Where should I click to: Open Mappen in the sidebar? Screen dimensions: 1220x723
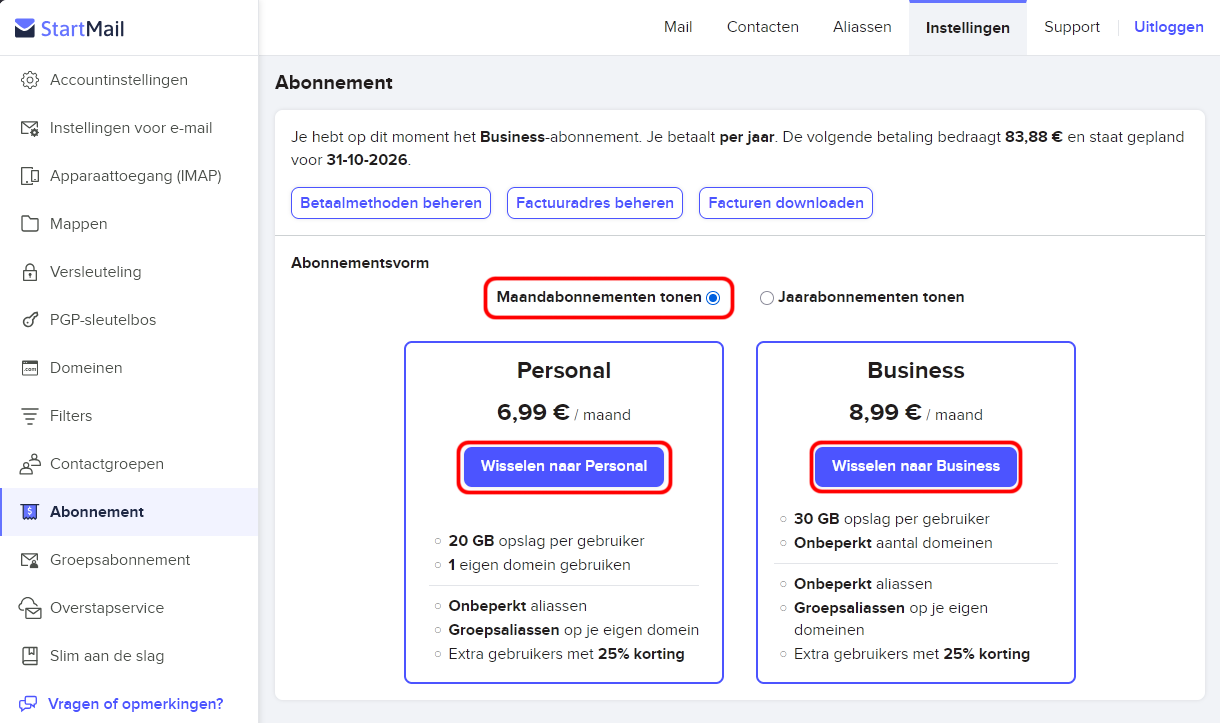coord(129,224)
